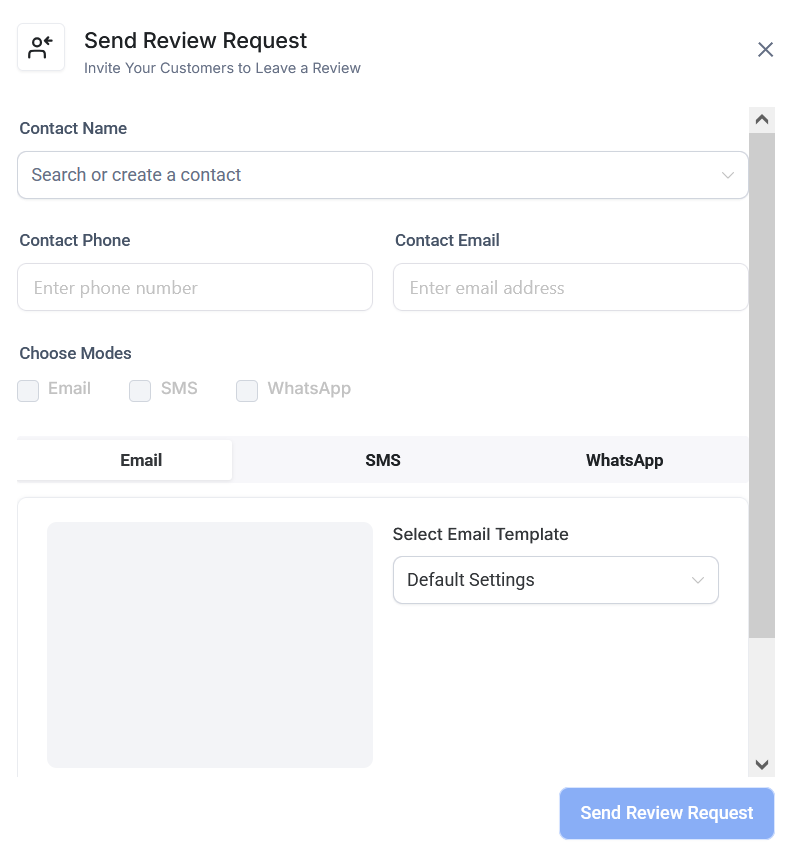Click the chevron in Contact Name field
Viewport: 787px width, 846px height.
pyautogui.click(x=728, y=175)
